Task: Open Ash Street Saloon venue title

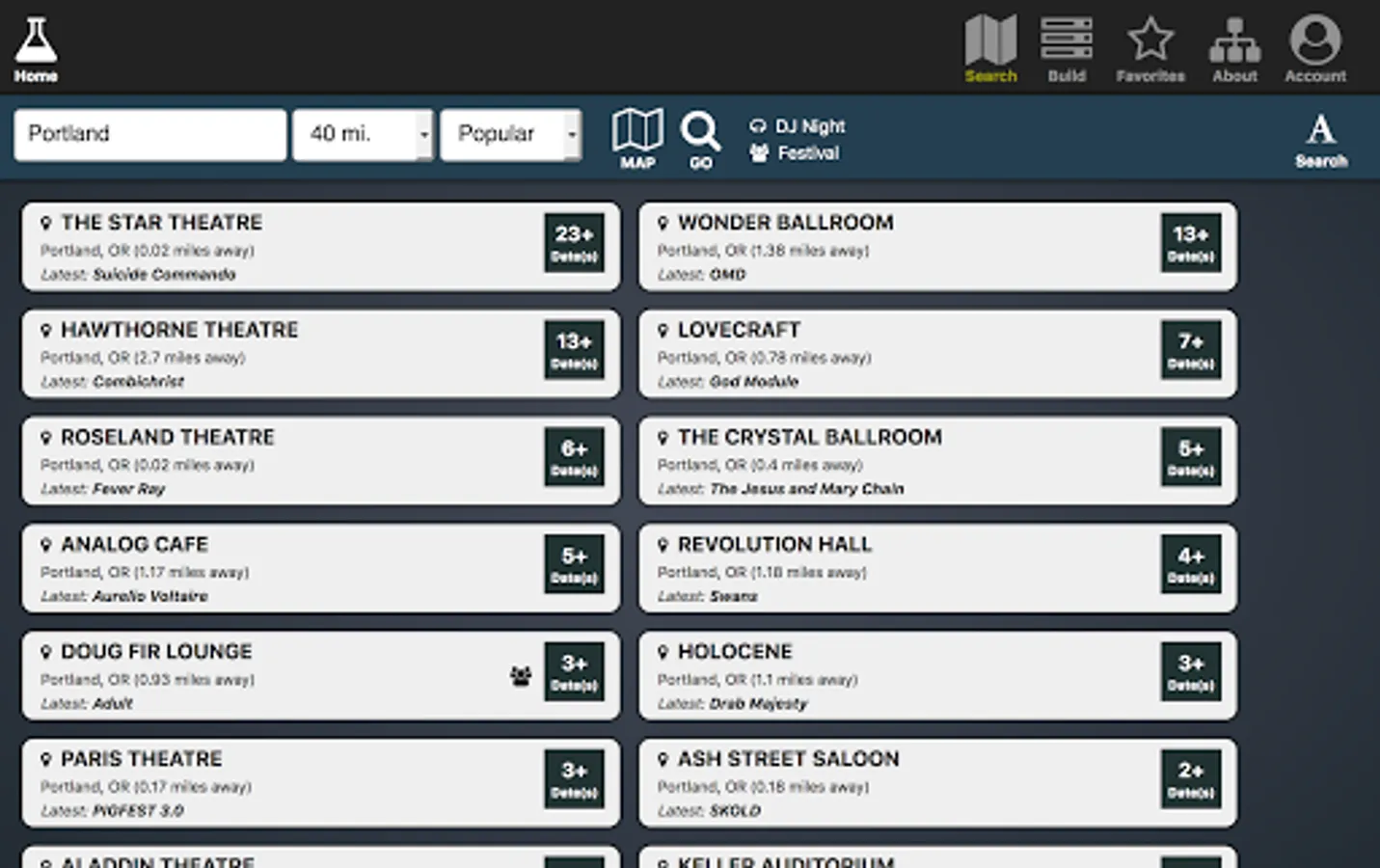Action: (x=789, y=758)
